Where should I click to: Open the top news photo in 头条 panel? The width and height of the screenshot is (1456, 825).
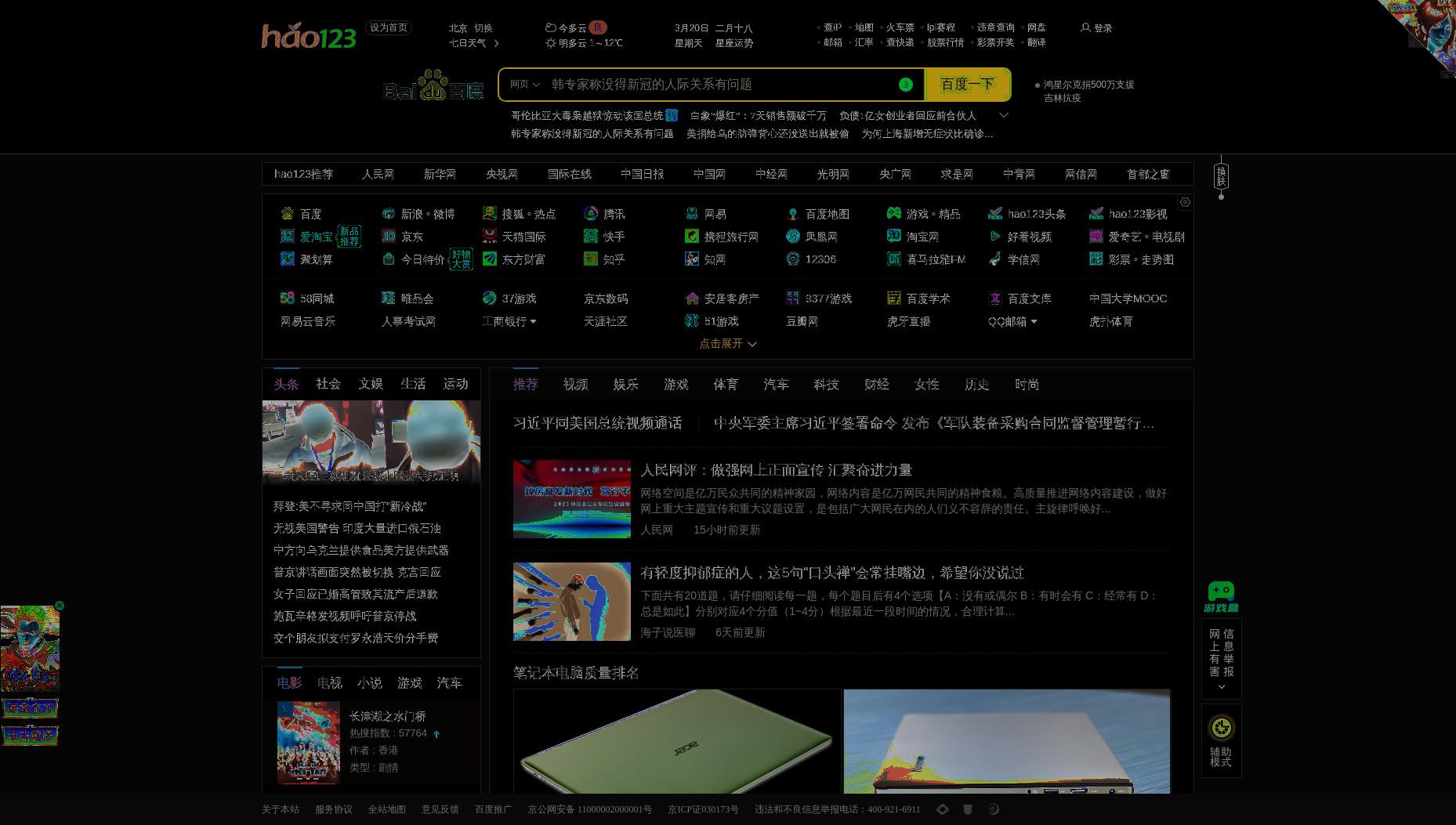[371, 443]
